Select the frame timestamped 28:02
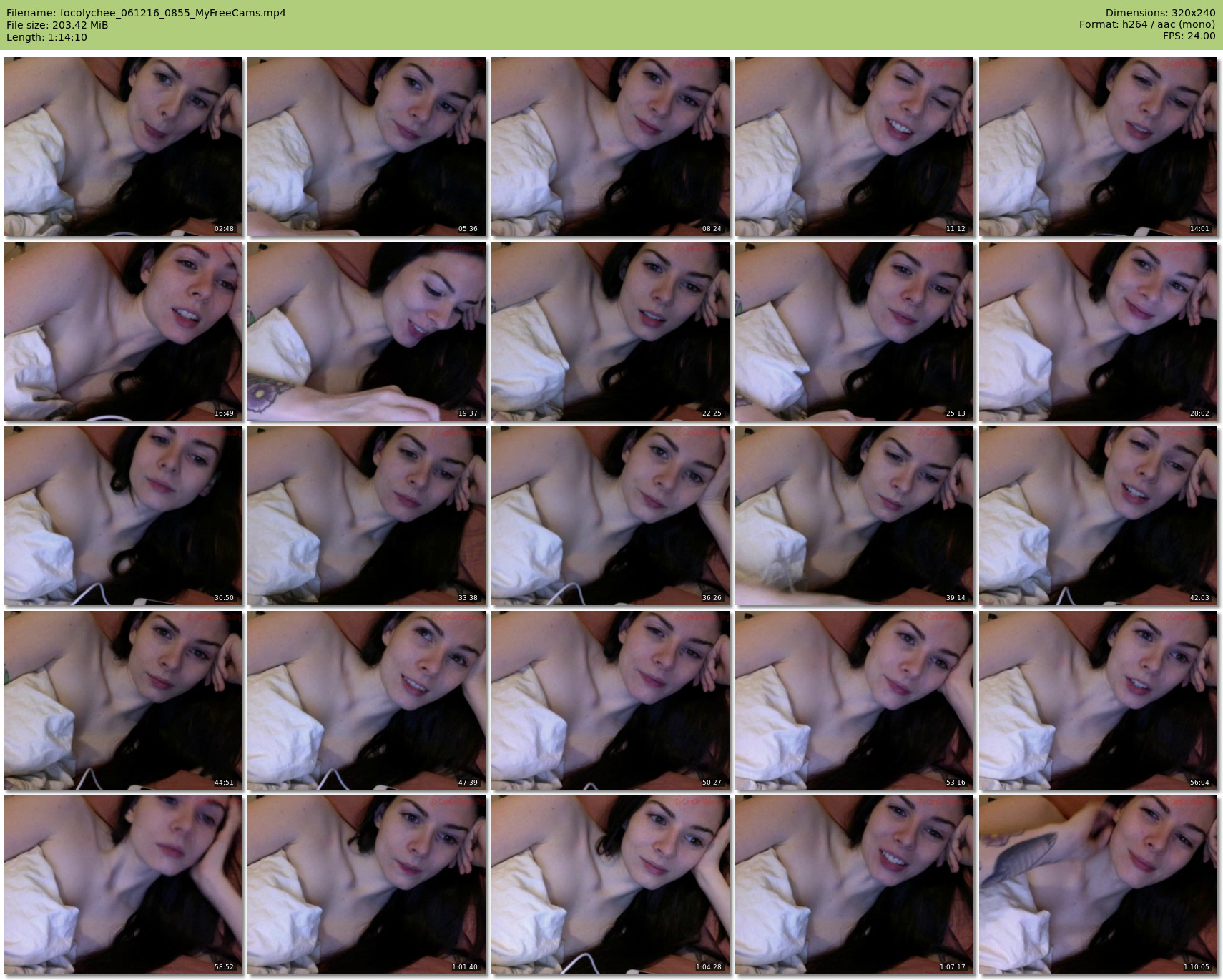The image size is (1223, 980). pyautogui.click(x=1099, y=331)
